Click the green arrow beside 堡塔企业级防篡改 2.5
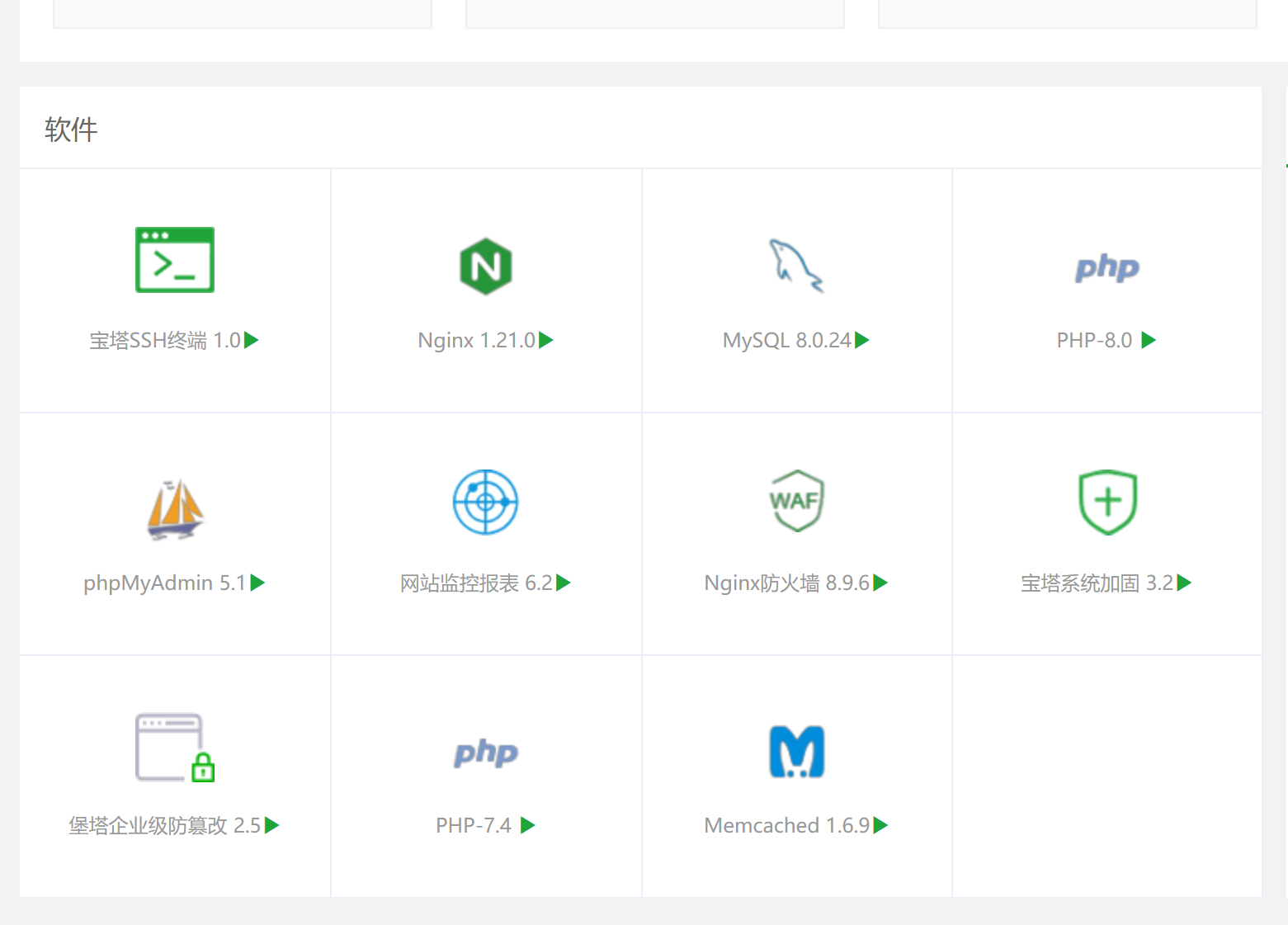 (x=272, y=825)
